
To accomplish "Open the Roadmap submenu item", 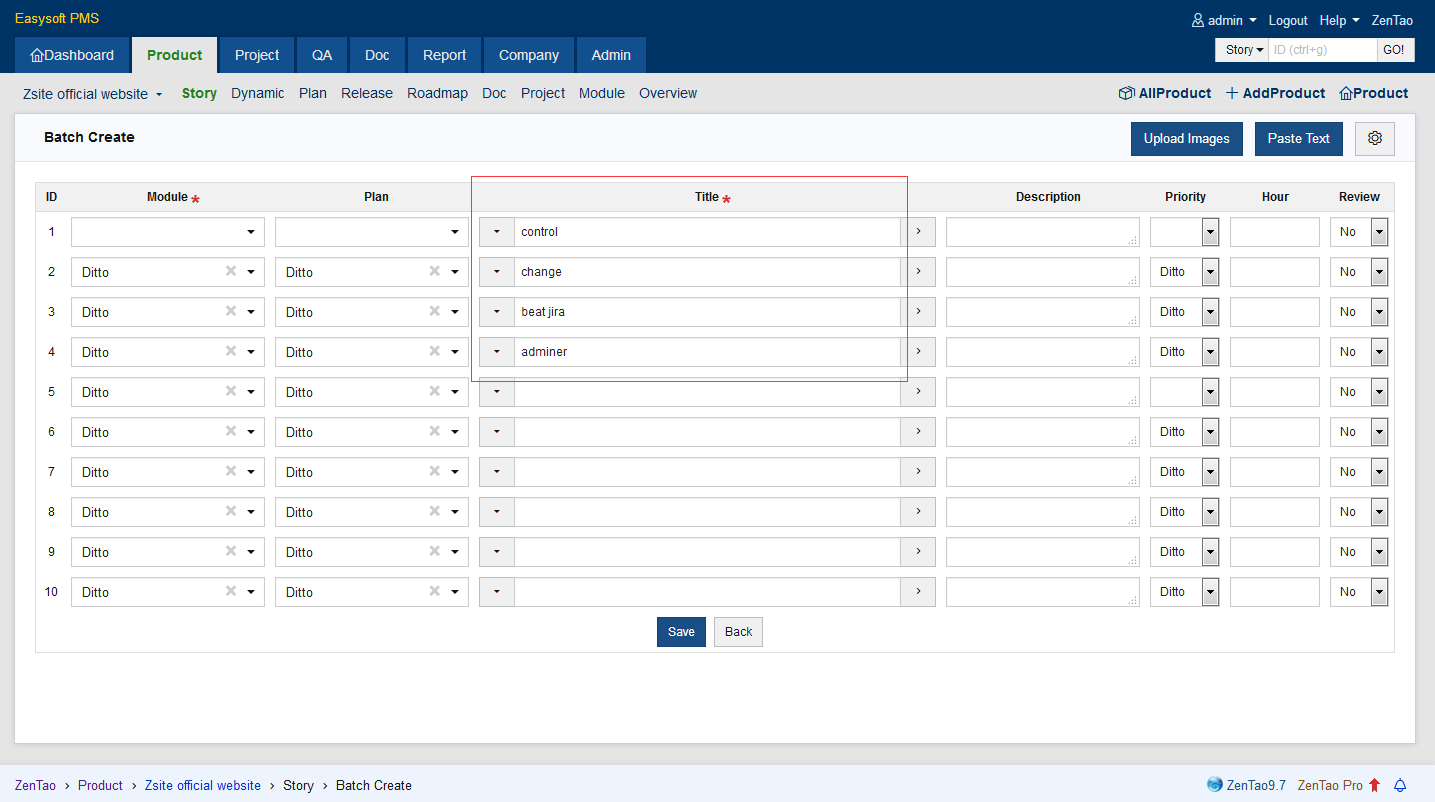I will (437, 93).
